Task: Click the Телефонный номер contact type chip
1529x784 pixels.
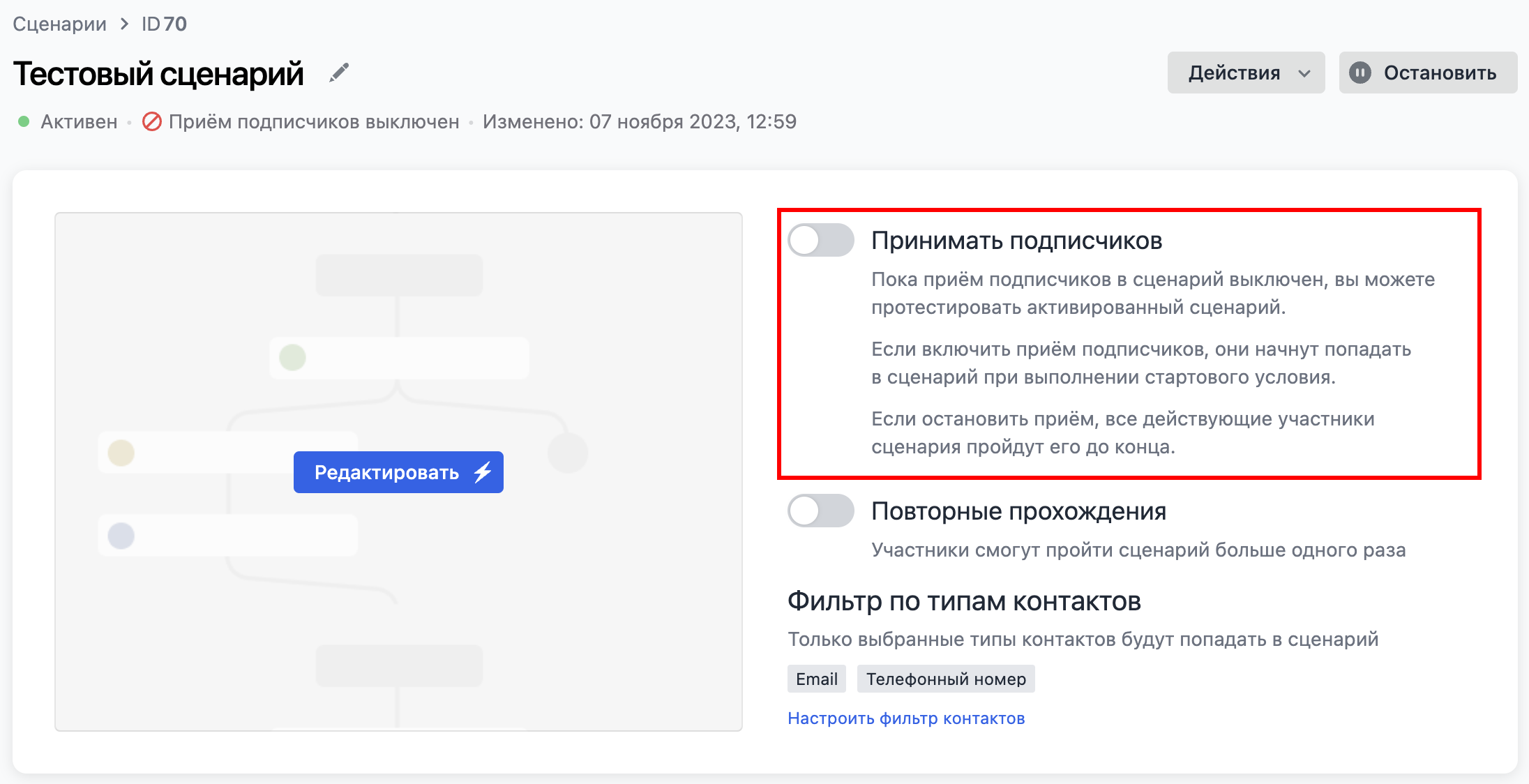Action: click(x=946, y=678)
